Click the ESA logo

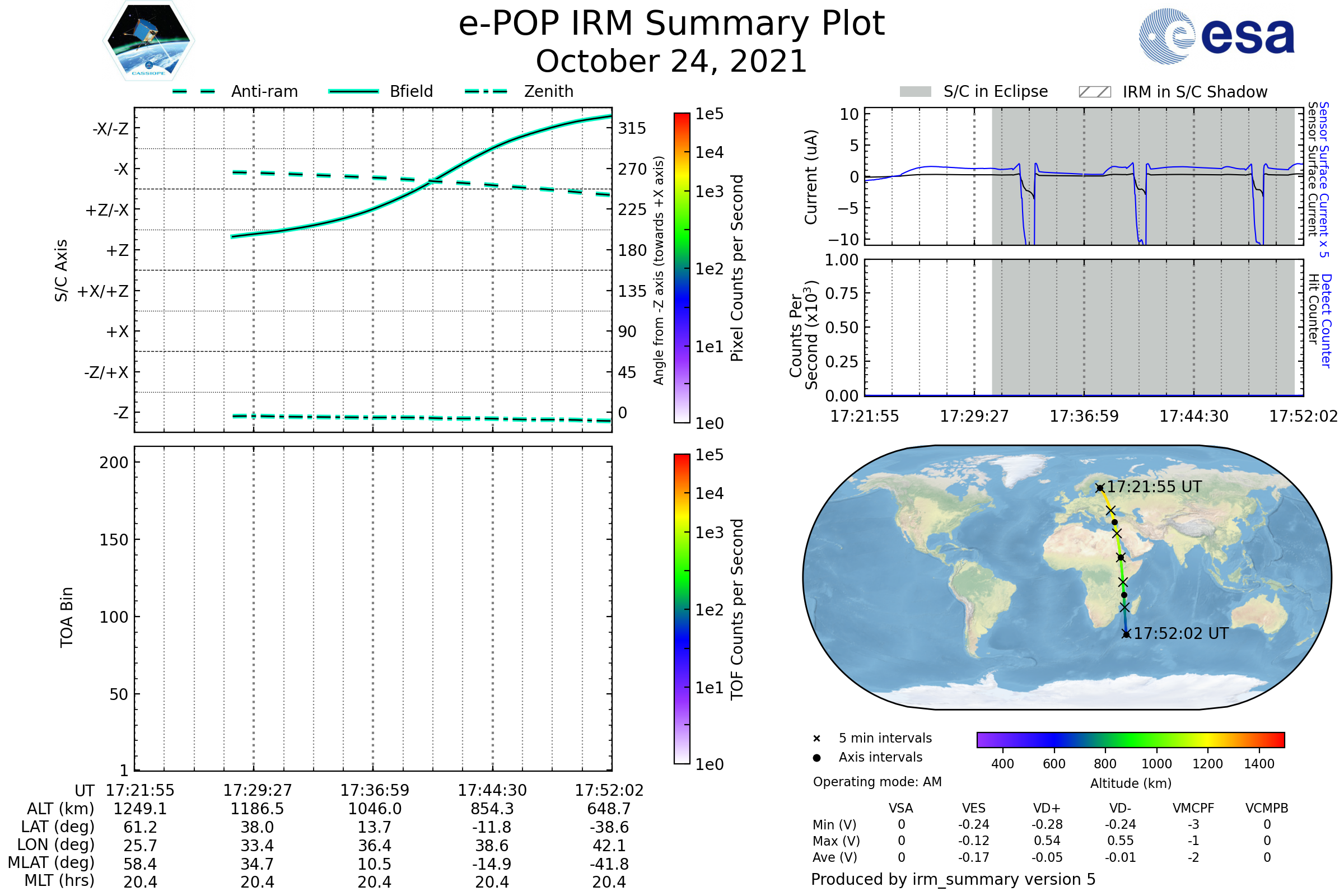1217,36
